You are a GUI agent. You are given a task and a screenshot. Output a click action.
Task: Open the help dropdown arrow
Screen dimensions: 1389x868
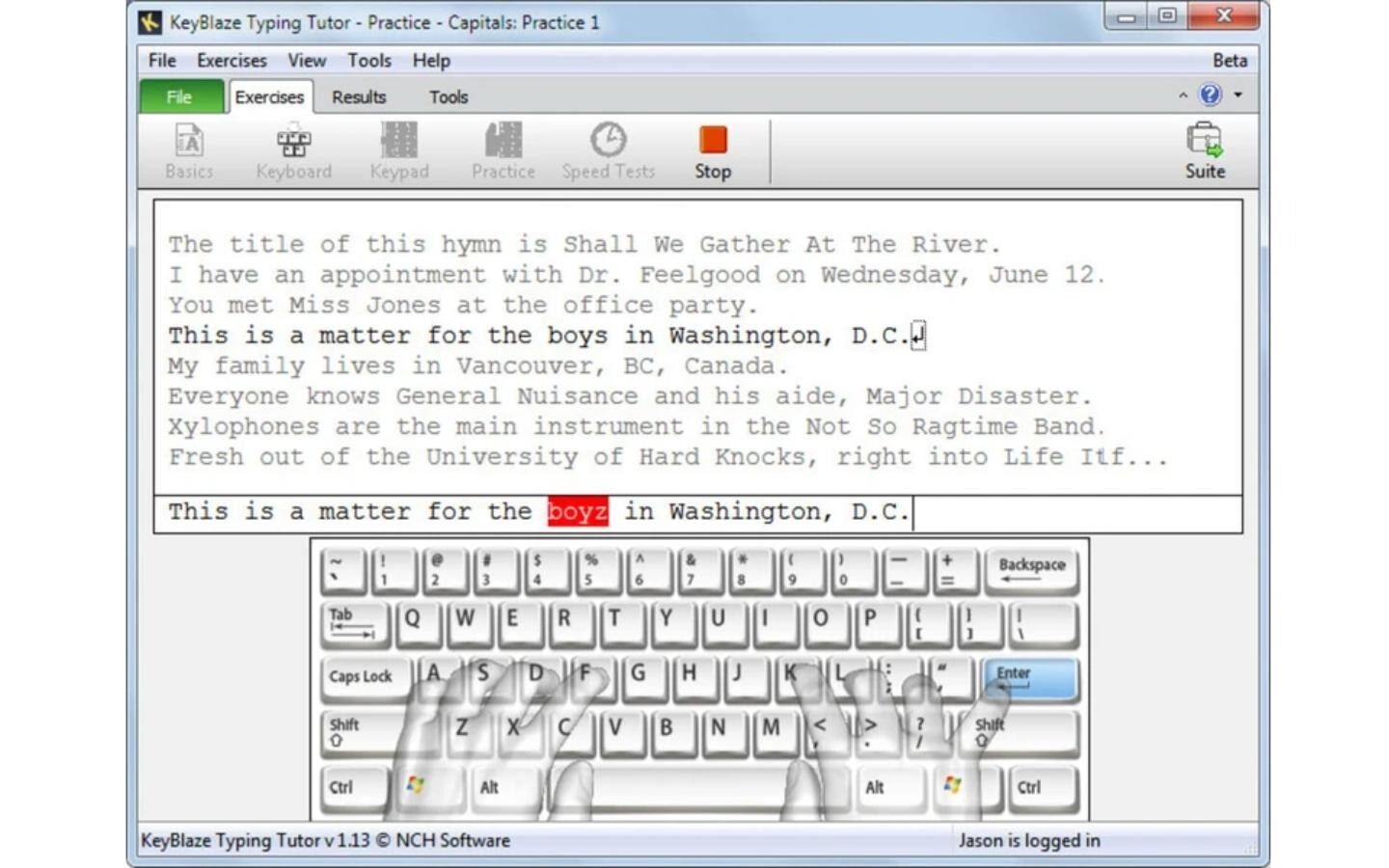pyautogui.click(x=1238, y=95)
